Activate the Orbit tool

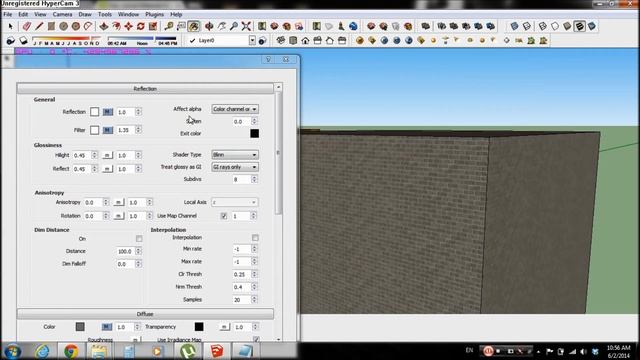[x=209, y=27]
